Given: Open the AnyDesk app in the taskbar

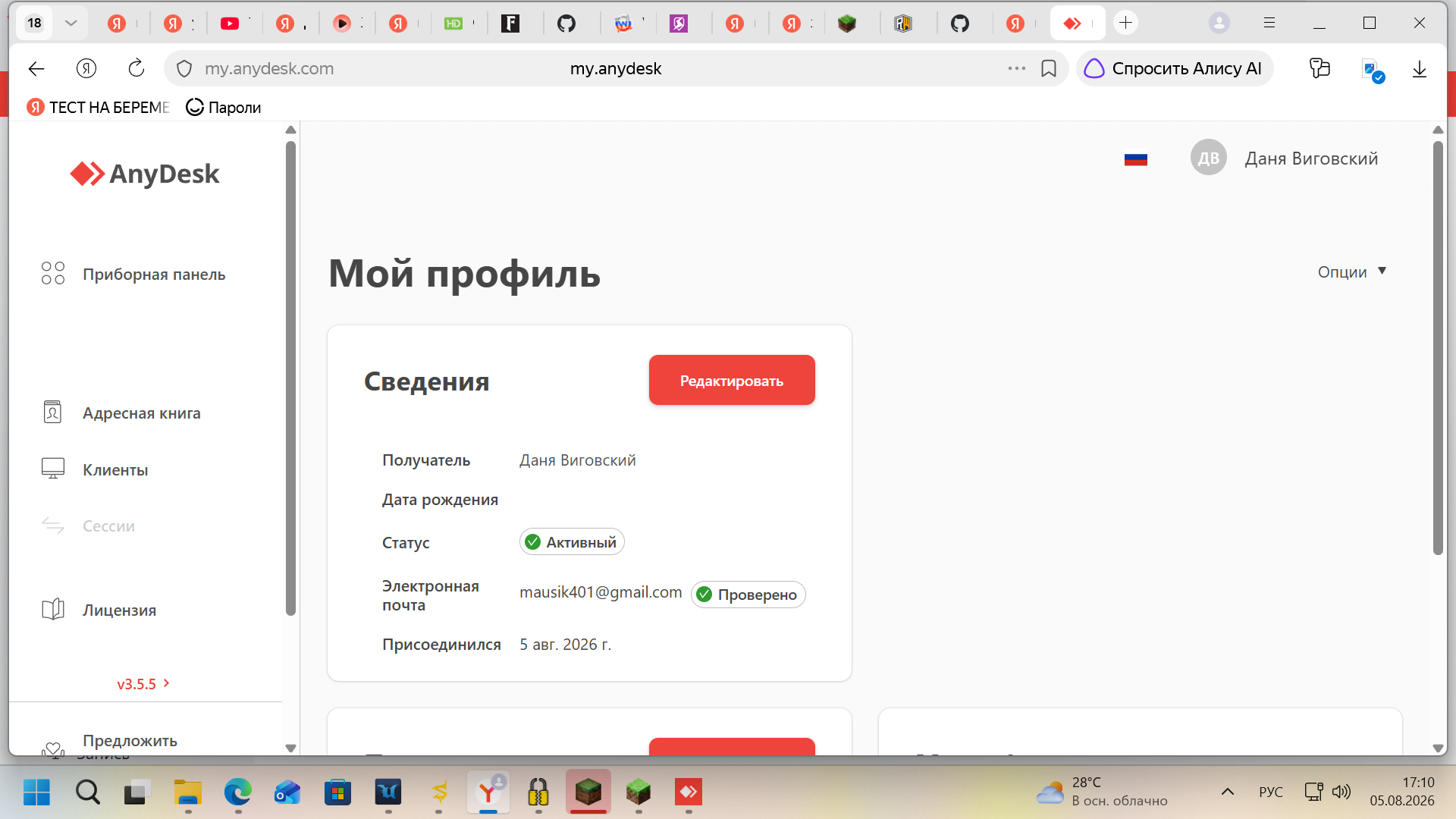Looking at the screenshot, I should click(689, 792).
